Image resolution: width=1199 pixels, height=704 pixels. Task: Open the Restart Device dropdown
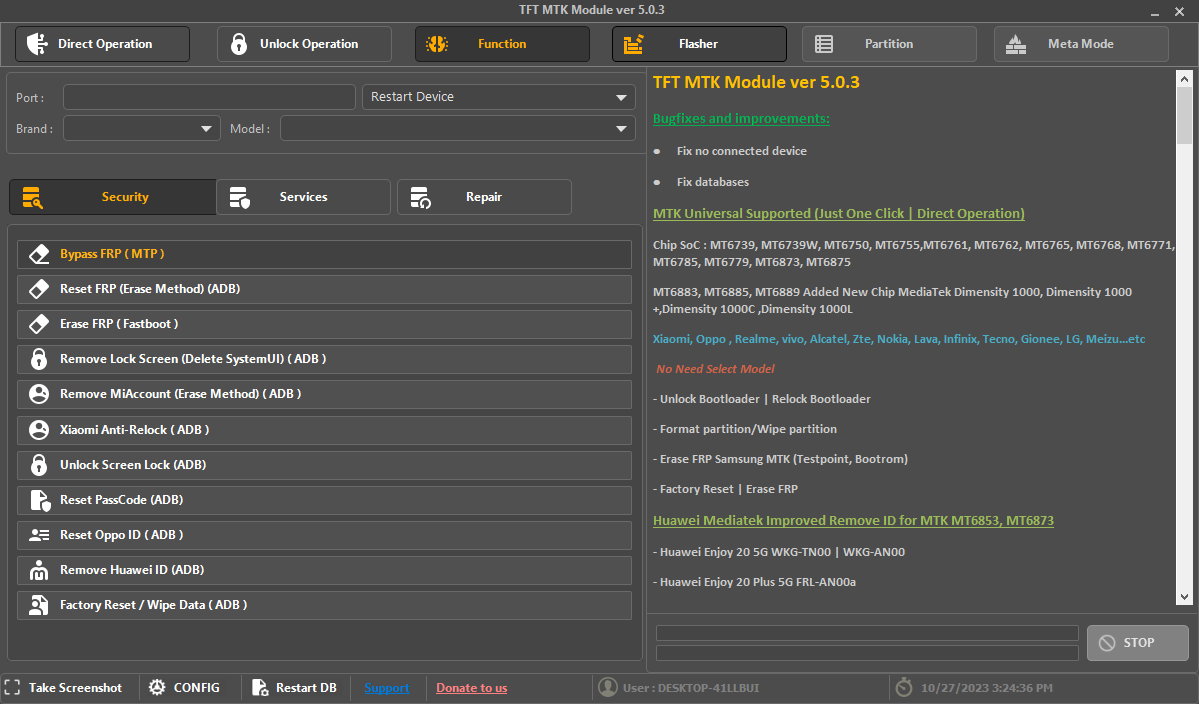point(499,97)
